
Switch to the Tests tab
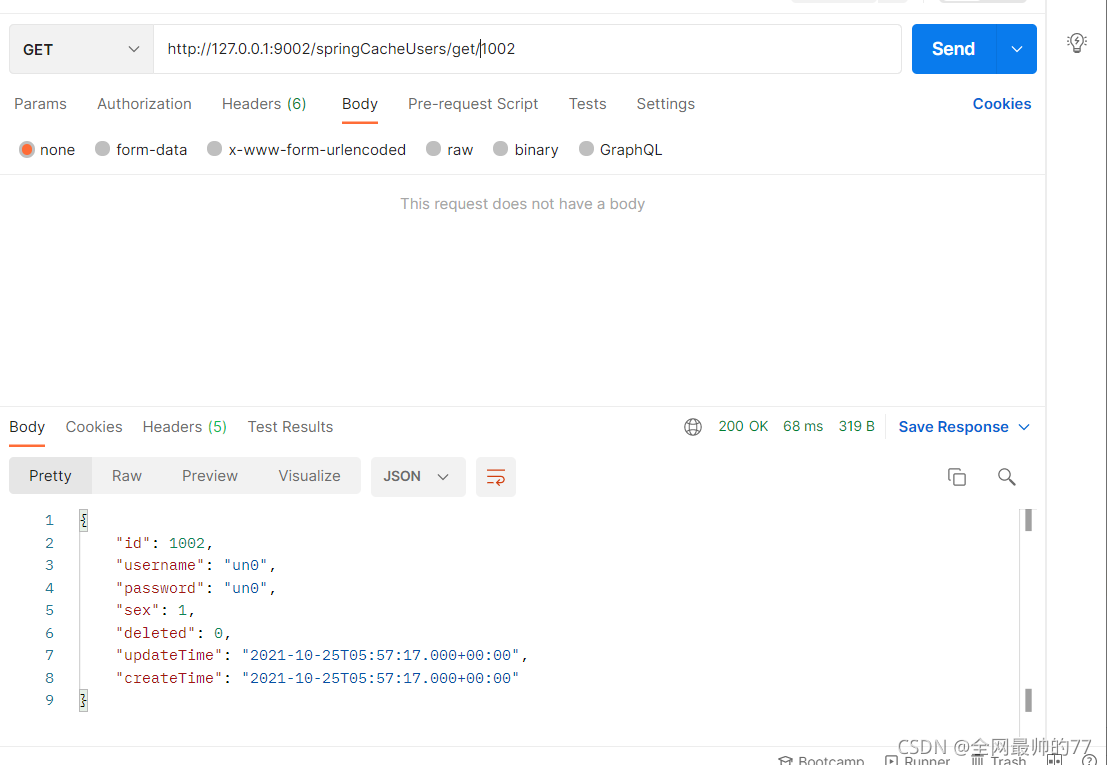click(587, 104)
